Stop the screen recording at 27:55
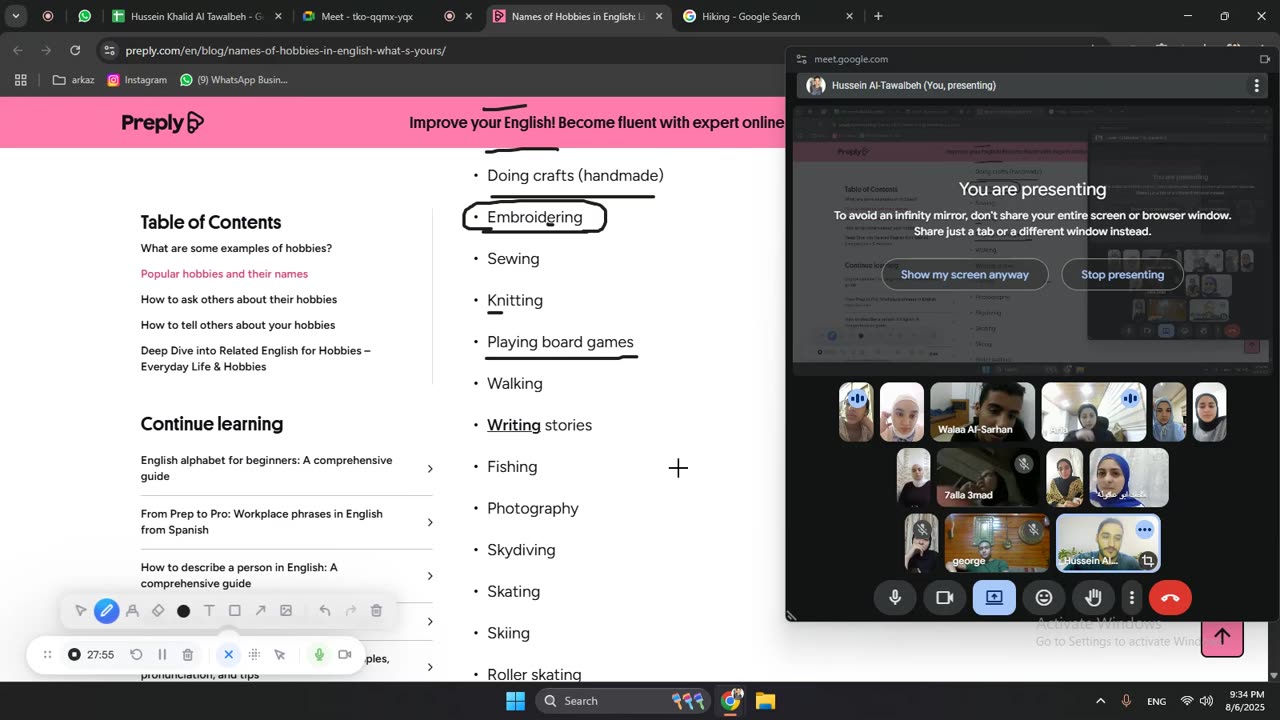This screenshot has height=720, width=1280. tap(74, 655)
